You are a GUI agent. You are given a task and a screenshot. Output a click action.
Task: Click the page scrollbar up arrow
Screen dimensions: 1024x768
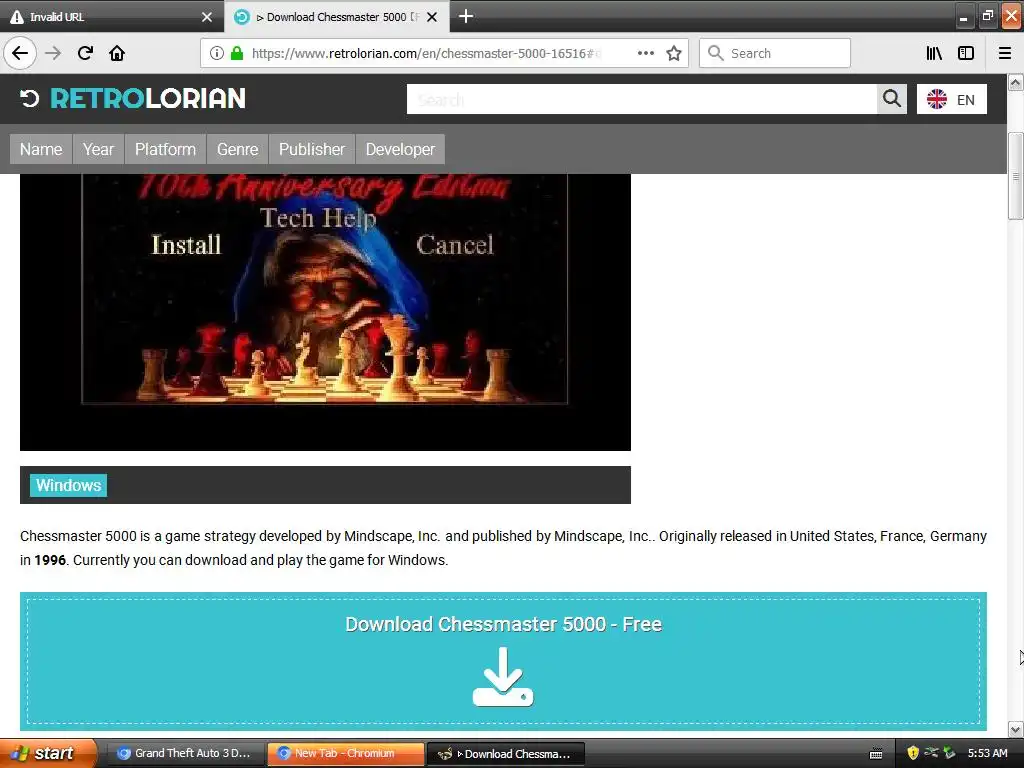(1016, 83)
